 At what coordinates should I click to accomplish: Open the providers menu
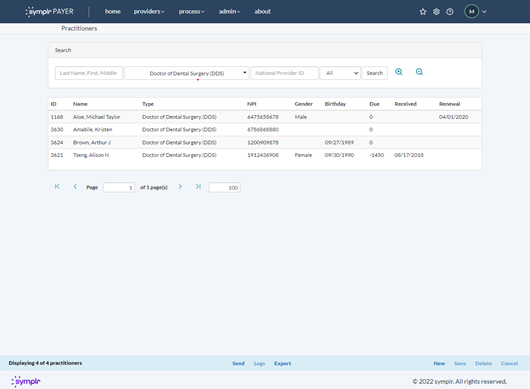click(149, 11)
